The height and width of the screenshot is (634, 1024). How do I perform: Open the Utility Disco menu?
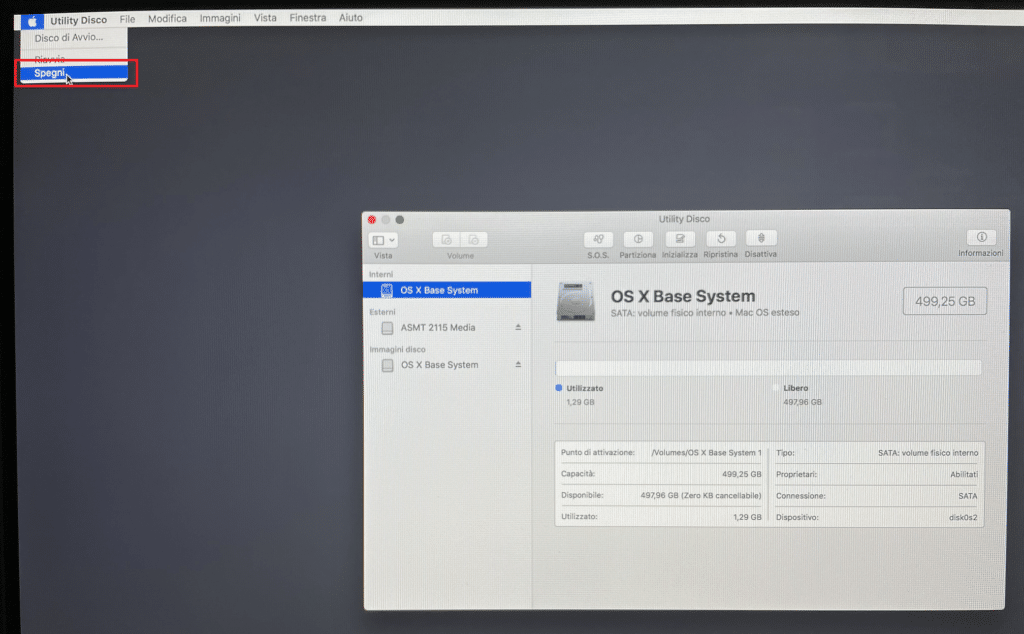[x=78, y=20]
